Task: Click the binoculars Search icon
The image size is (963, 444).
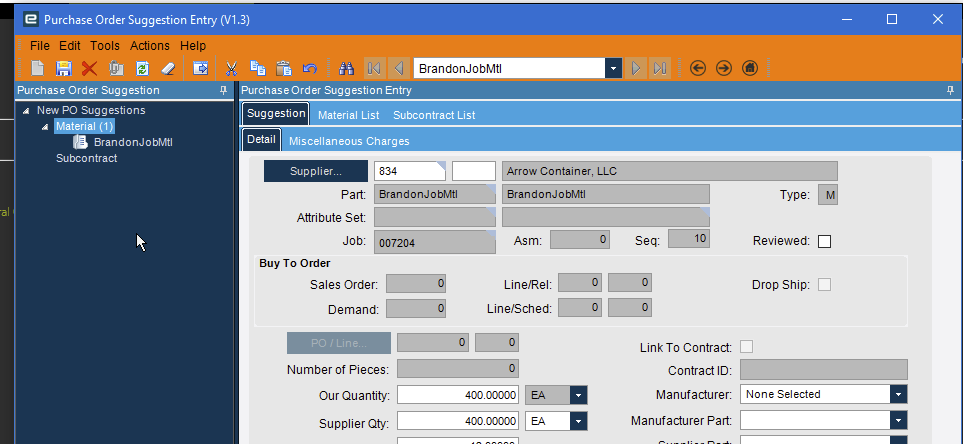Action: point(347,68)
